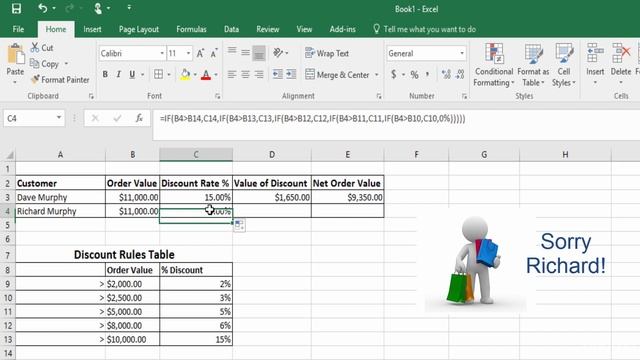Cut the selected cell
The image size is (640, 360).
[42, 48]
